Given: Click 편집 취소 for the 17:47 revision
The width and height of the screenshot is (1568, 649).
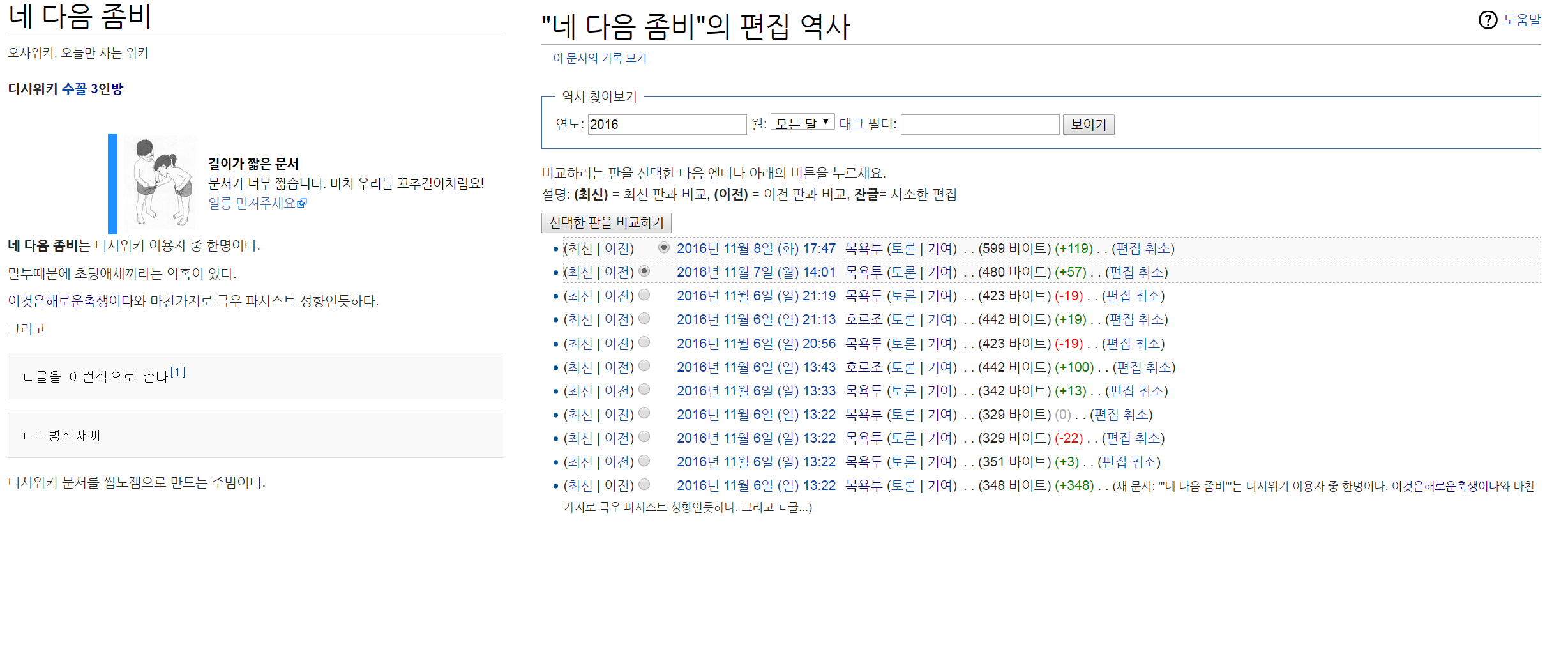Looking at the screenshot, I should coord(1143,248).
